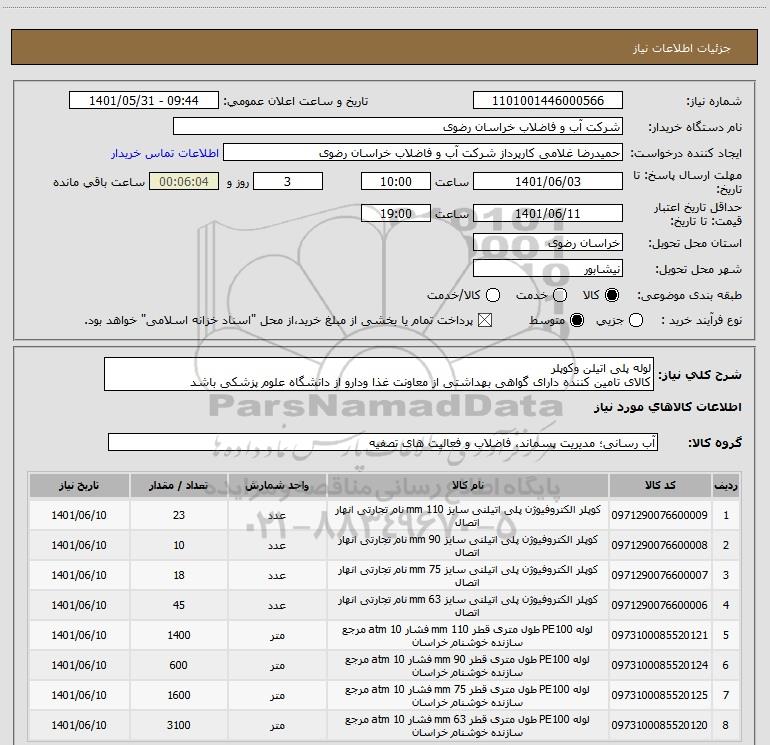Click quantity 3100 in row 8
The width and height of the screenshot is (770, 745).
(x=179, y=725)
